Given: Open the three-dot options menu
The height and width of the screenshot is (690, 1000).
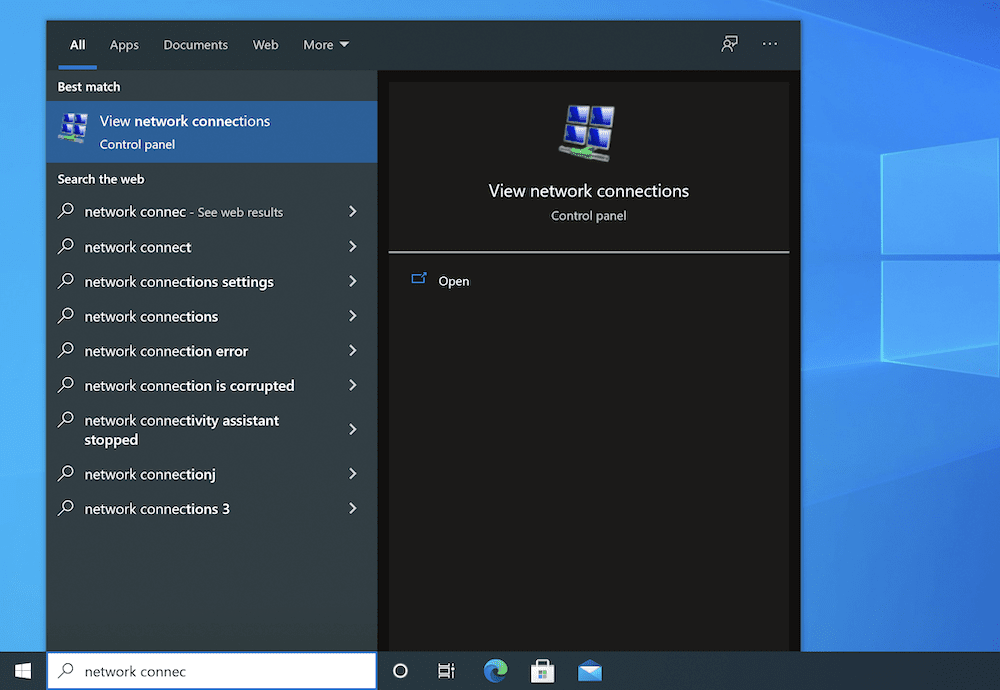Looking at the screenshot, I should click(x=770, y=44).
